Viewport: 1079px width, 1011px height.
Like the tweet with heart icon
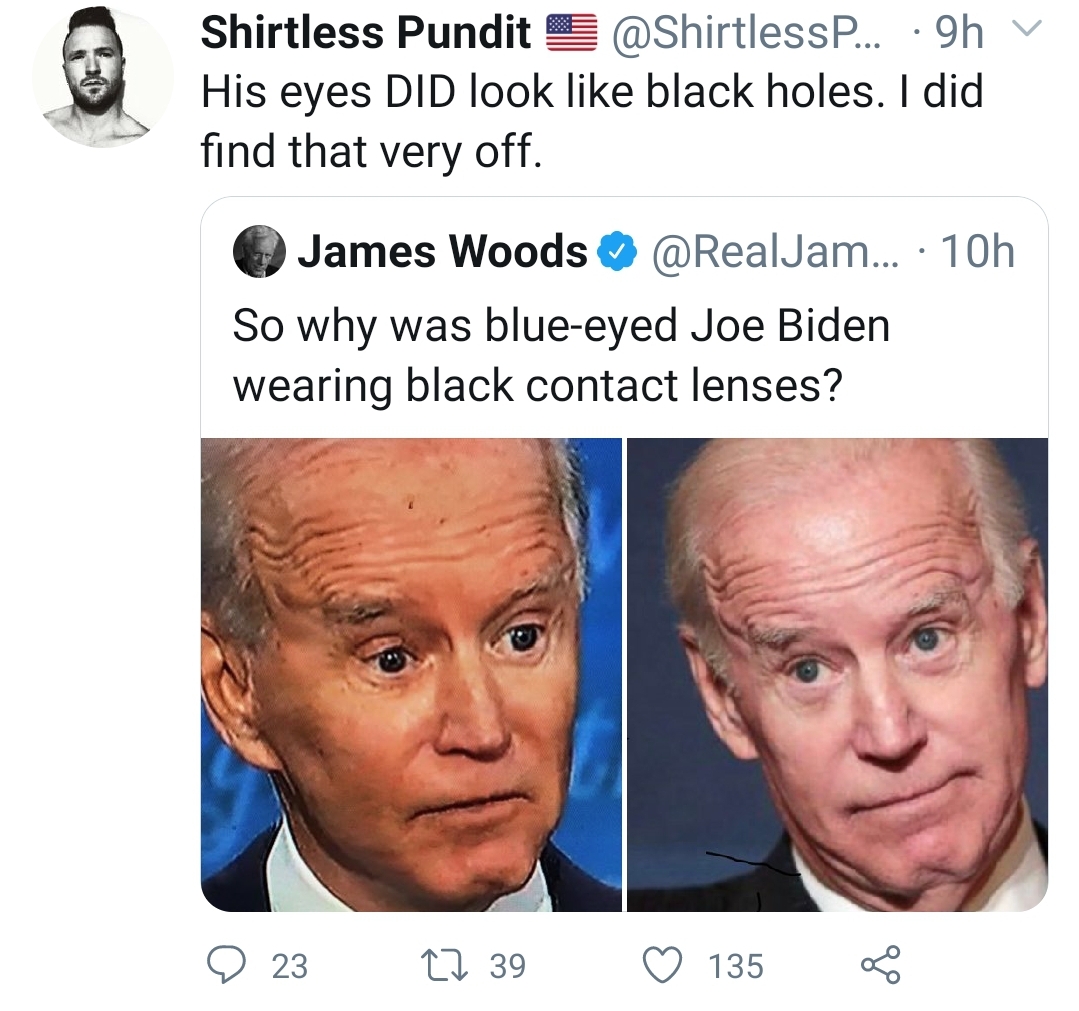pos(663,965)
